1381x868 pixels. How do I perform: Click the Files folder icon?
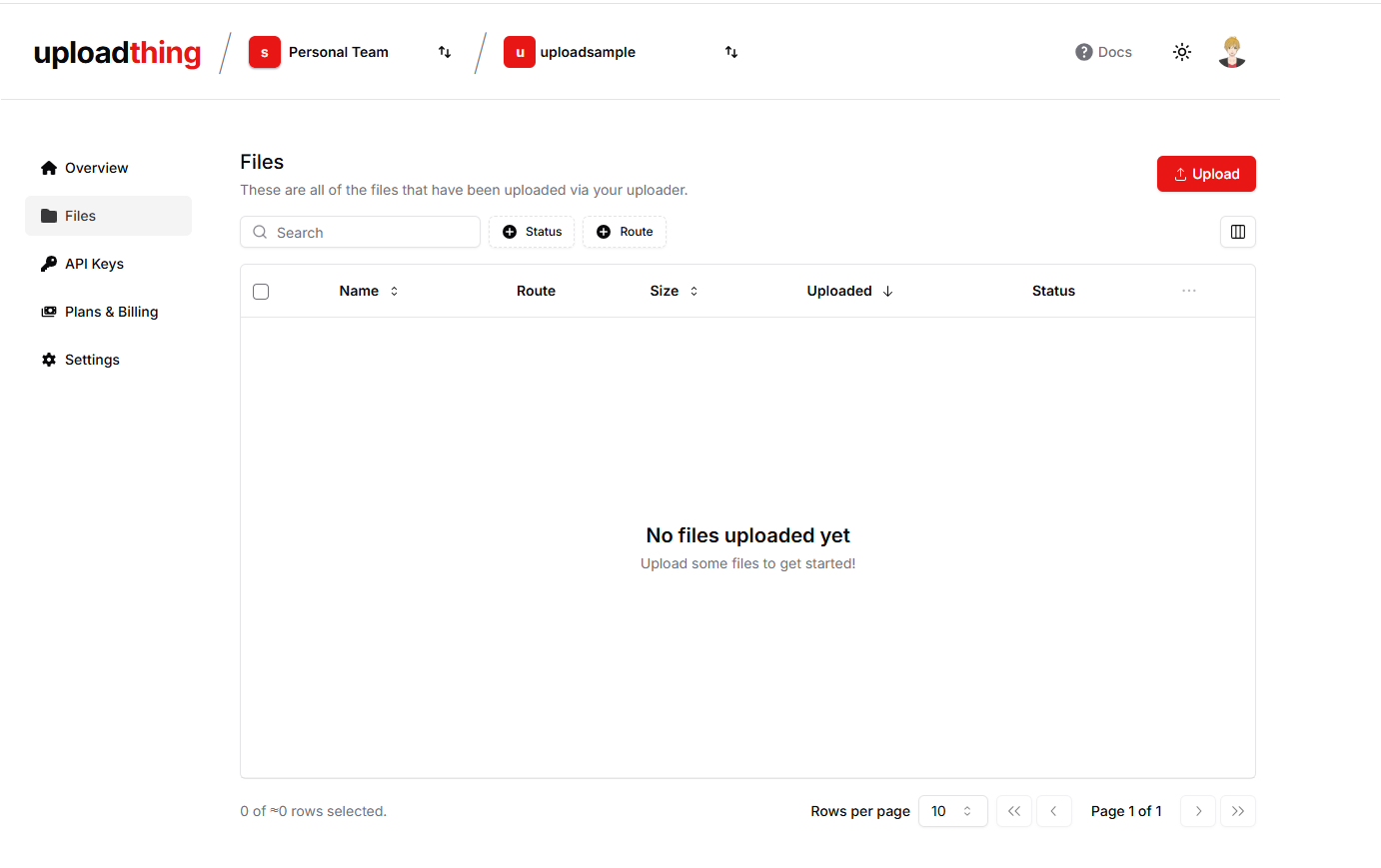pos(49,216)
